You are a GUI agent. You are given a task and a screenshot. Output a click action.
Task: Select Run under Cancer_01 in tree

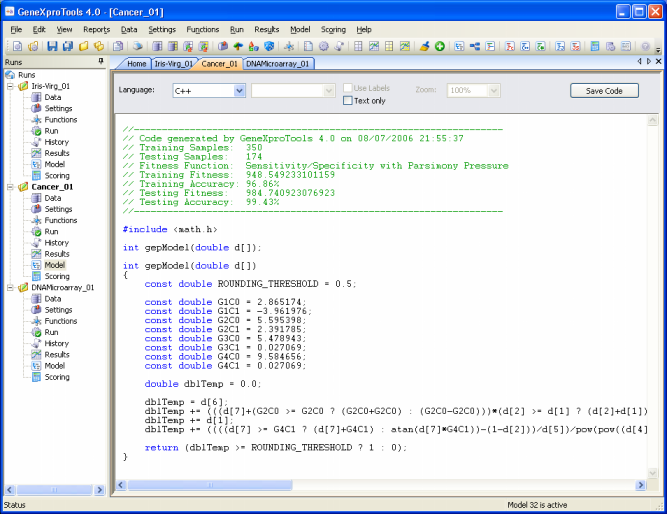coord(51,232)
